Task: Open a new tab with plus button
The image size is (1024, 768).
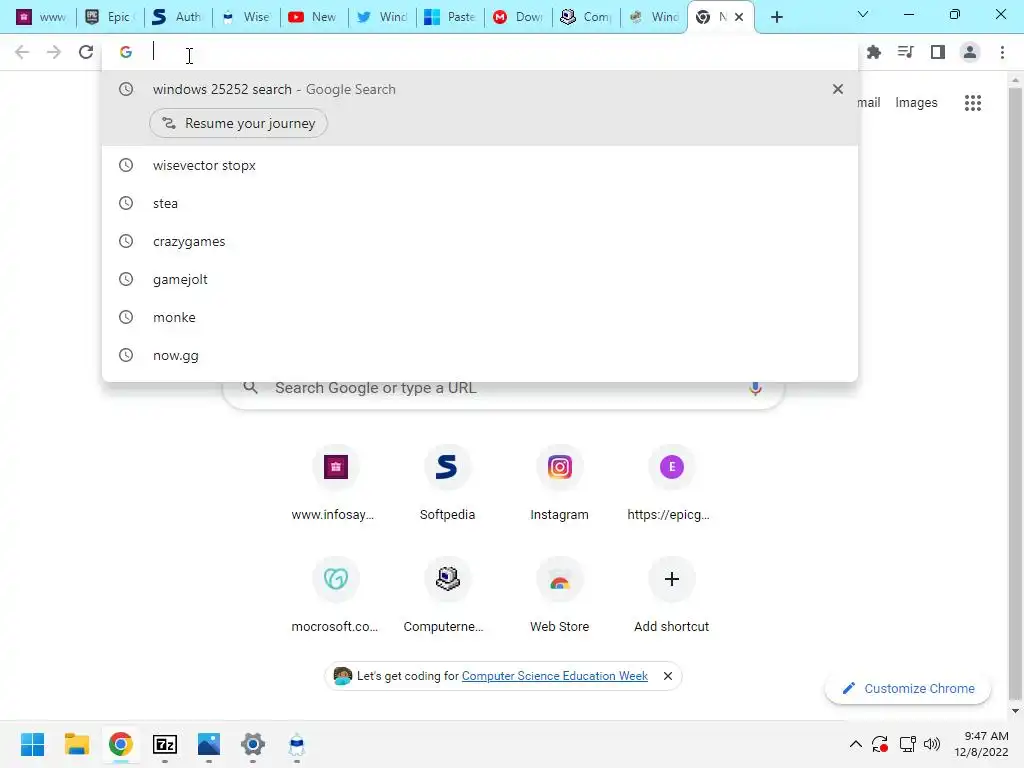Action: 776,17
